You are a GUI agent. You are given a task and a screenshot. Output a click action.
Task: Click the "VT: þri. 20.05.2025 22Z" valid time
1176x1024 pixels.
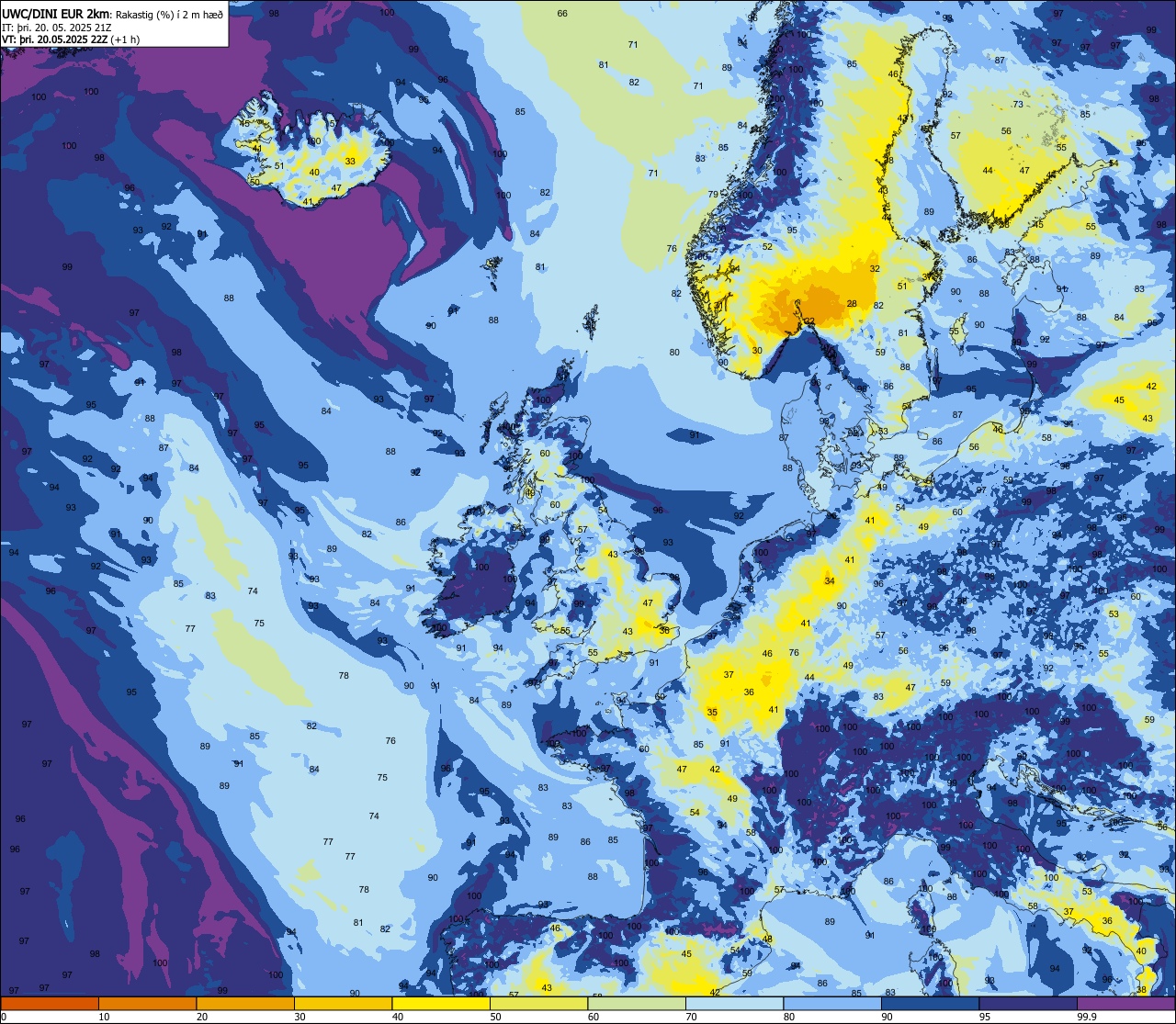click(x=54, y=39)
